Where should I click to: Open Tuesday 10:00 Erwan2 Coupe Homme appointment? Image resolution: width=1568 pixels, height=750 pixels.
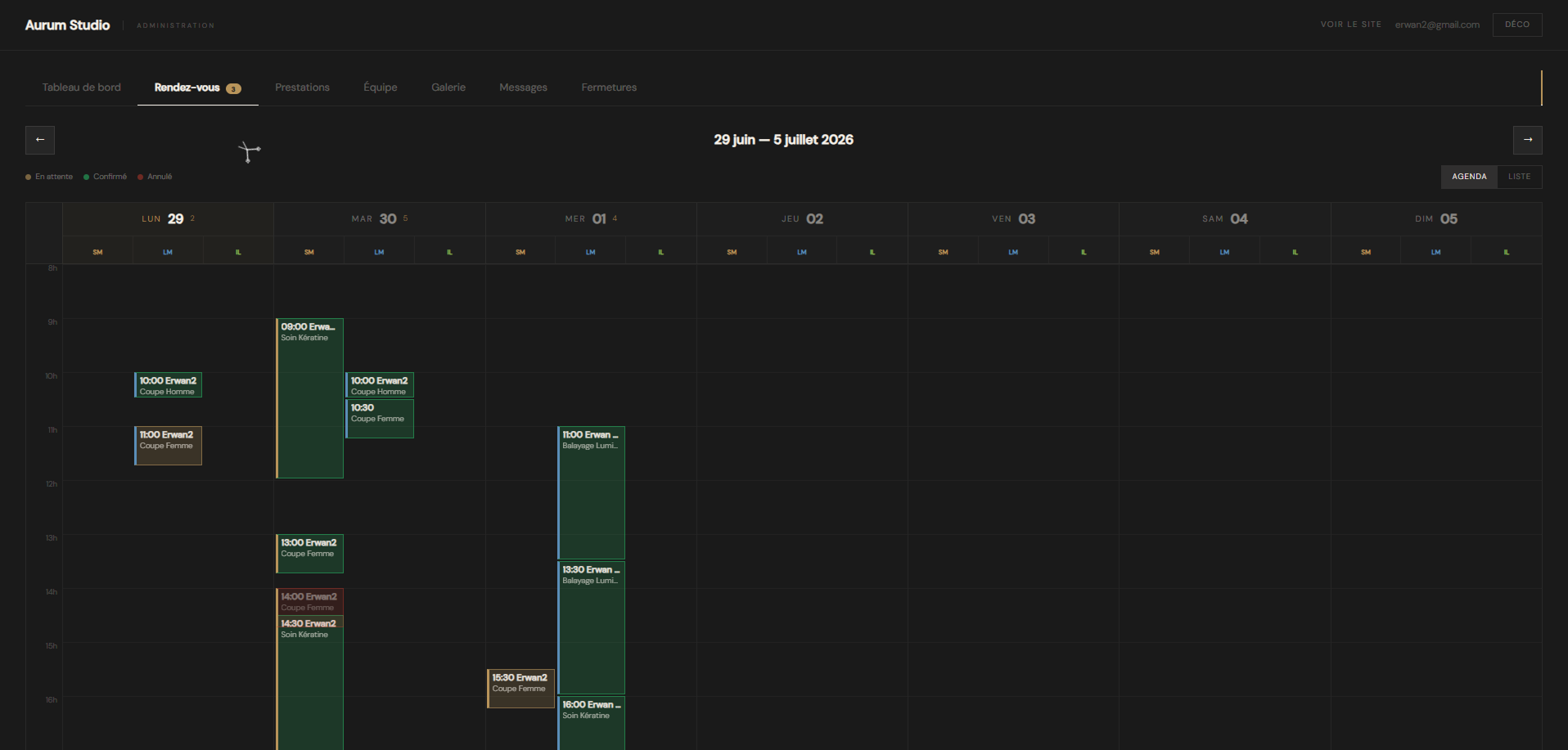point(380,385)
